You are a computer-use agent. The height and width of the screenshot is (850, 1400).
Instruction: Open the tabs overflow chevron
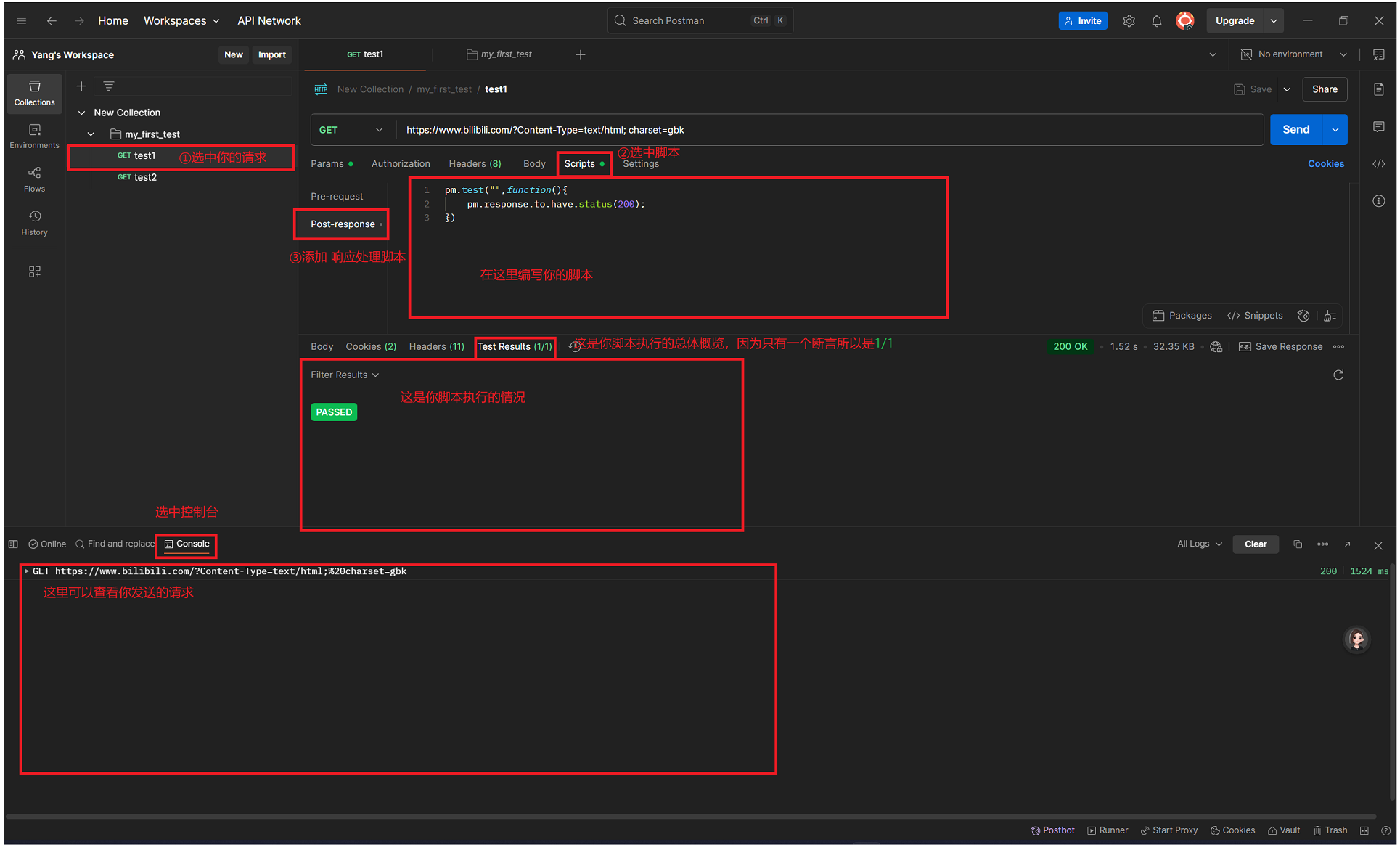[x=1213, y=54]
